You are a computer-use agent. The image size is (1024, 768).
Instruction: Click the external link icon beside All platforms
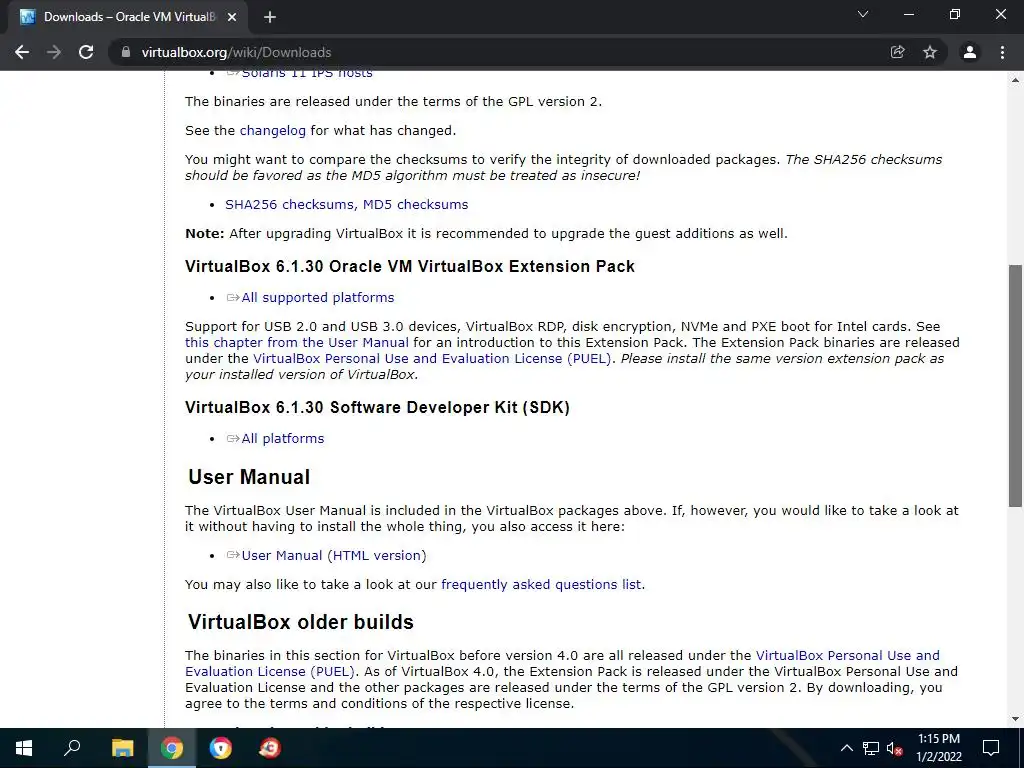pyautogui.click(x=233, y=439)
